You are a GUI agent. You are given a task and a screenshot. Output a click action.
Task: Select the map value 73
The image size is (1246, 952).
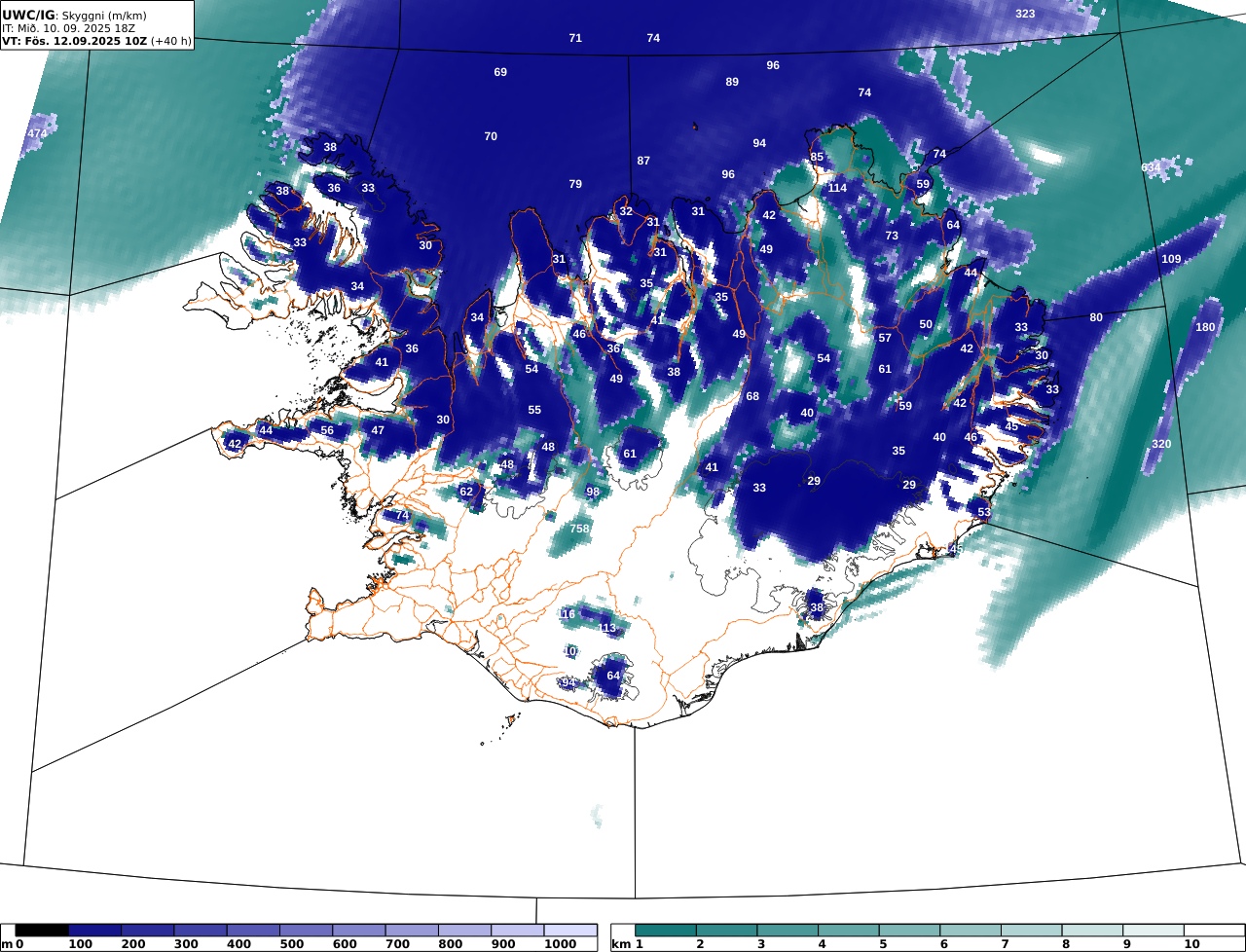[x=892, y=236]
